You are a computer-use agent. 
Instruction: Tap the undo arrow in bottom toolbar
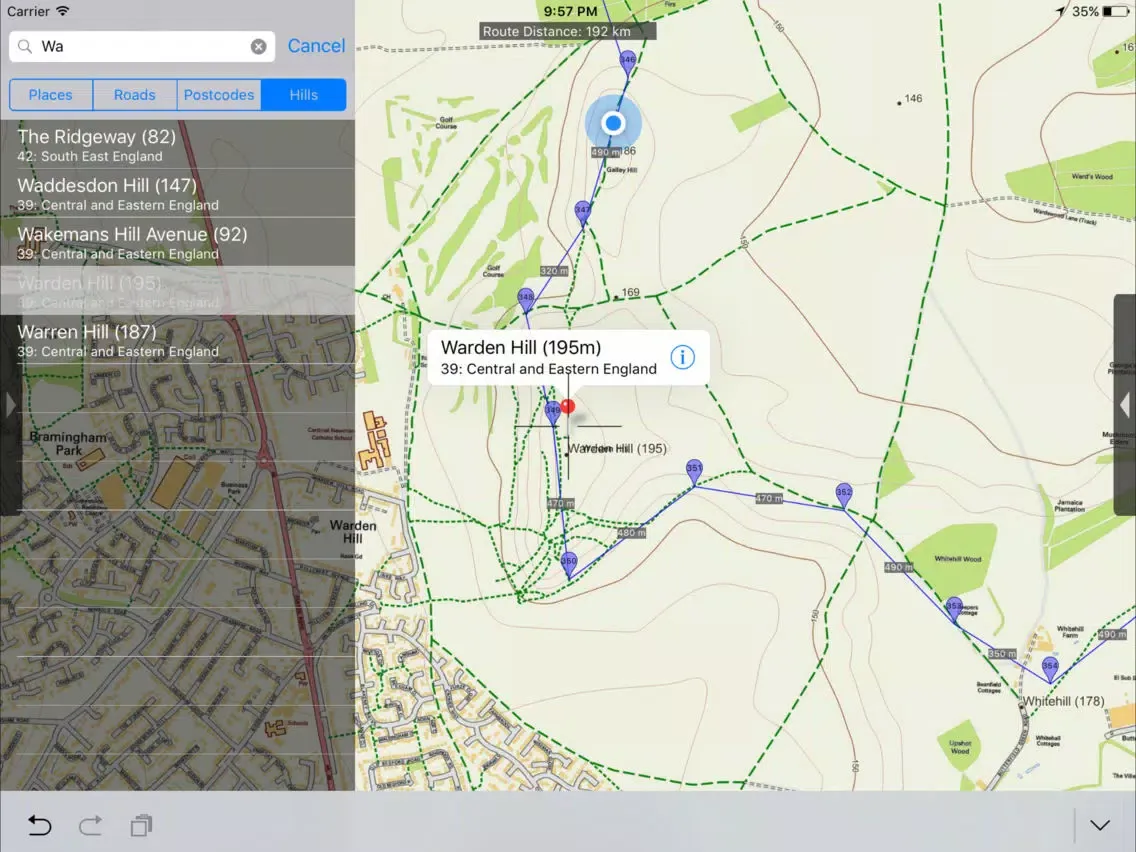(x=39, y=825)
